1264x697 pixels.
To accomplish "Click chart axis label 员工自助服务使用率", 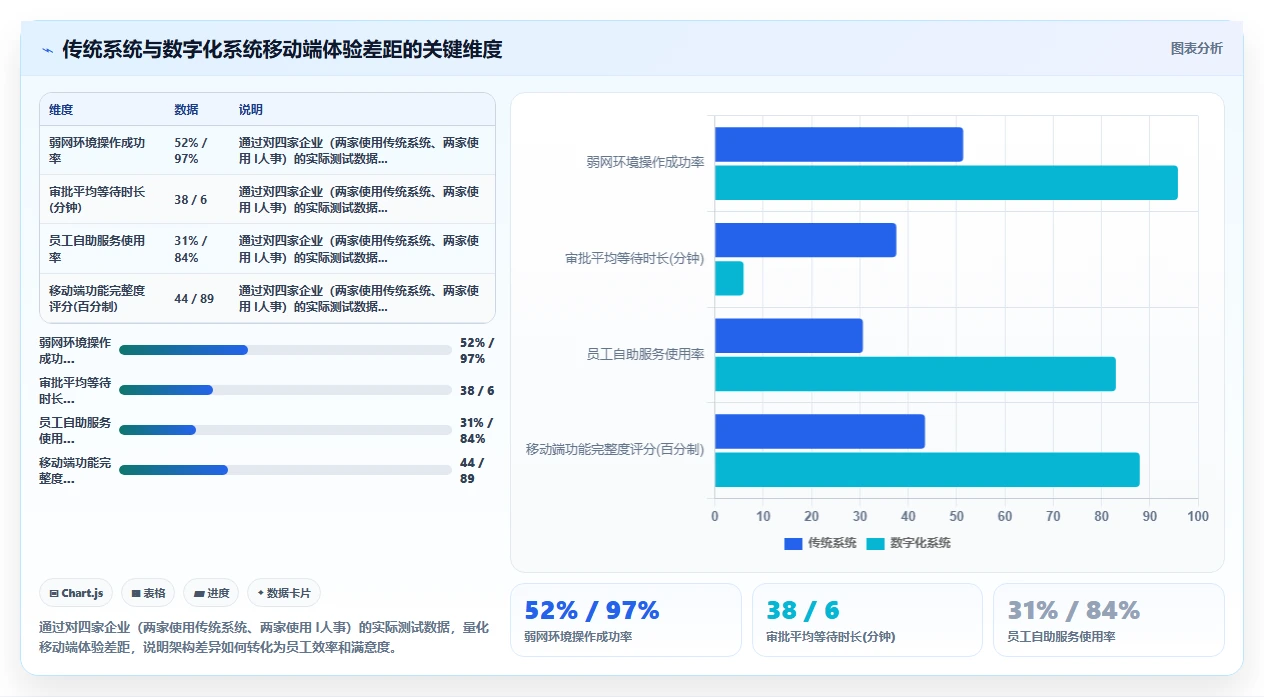I will coord(645,354).
